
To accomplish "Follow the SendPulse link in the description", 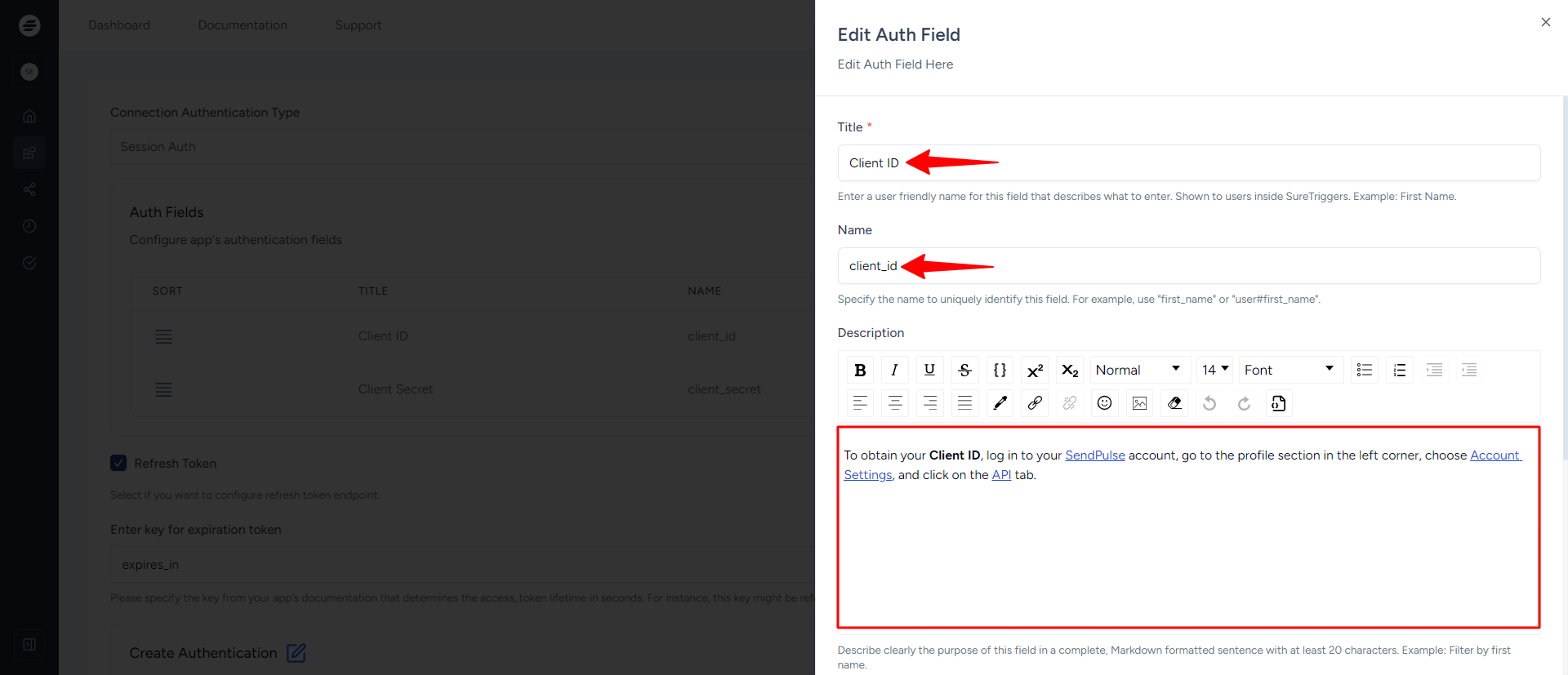I will (x=1094, y=455).
